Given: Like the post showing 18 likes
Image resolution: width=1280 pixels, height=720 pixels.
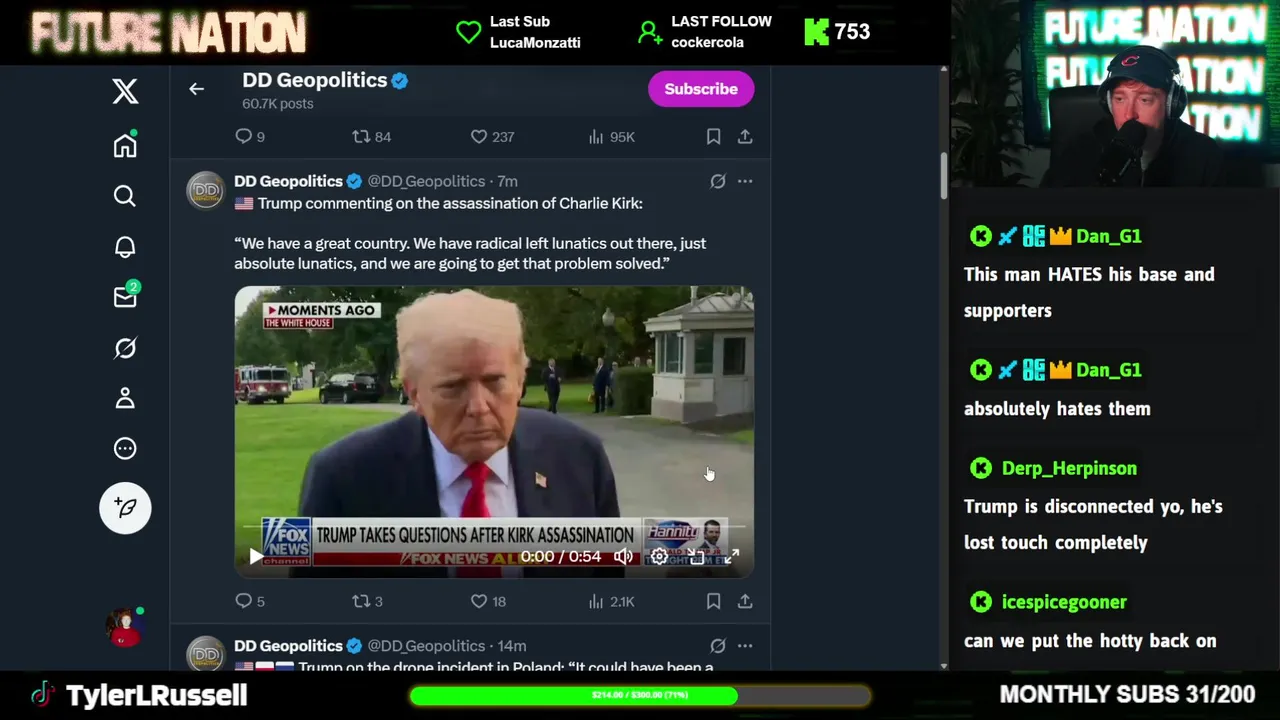Looking at the screenshot, I should point(488,601).
